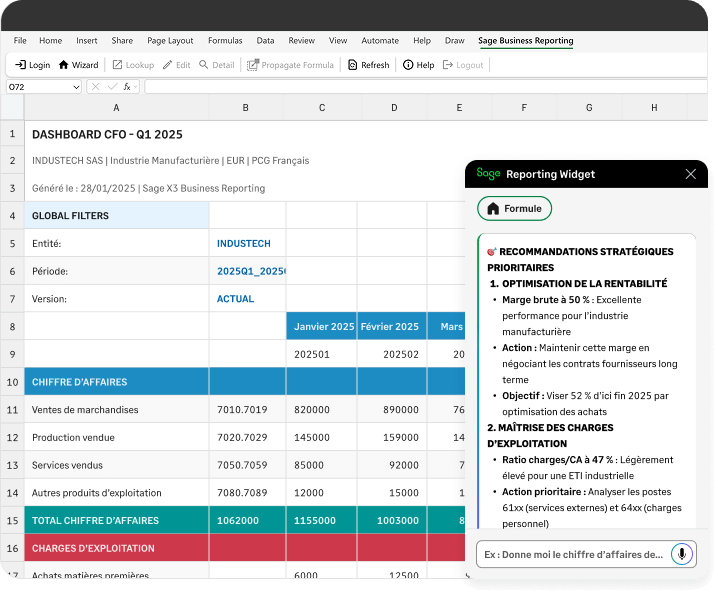Switch to the Draw tab
Viewport: 724px width, 606px height.
pyautogui.click(x=454, y=41)
